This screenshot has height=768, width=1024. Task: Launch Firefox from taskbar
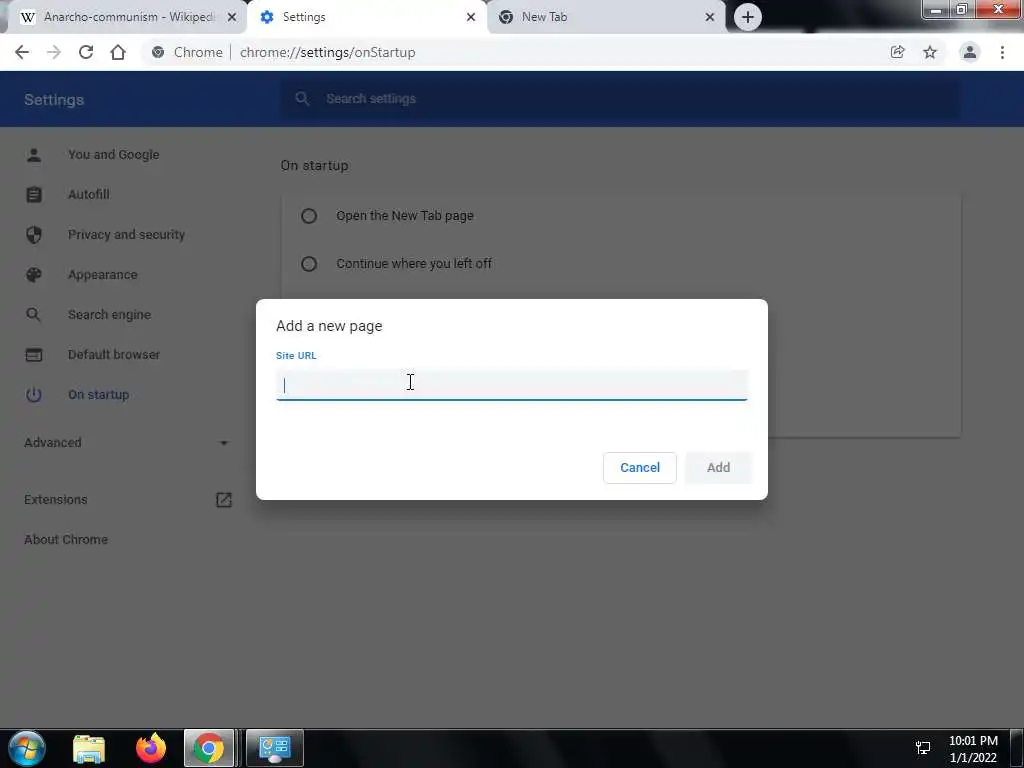(x=151, y=748)
